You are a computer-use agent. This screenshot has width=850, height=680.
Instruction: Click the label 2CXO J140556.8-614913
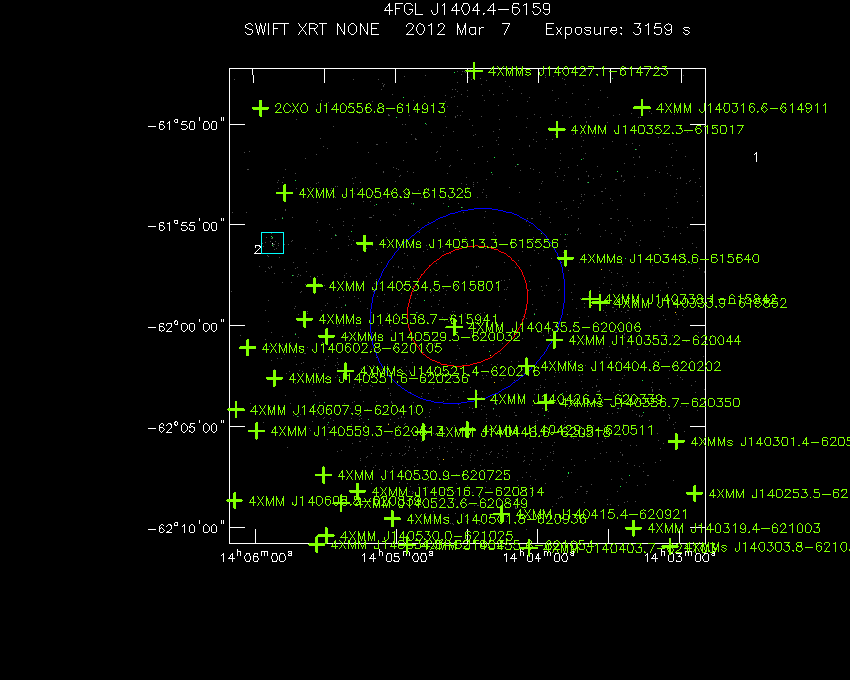[360, 108]
